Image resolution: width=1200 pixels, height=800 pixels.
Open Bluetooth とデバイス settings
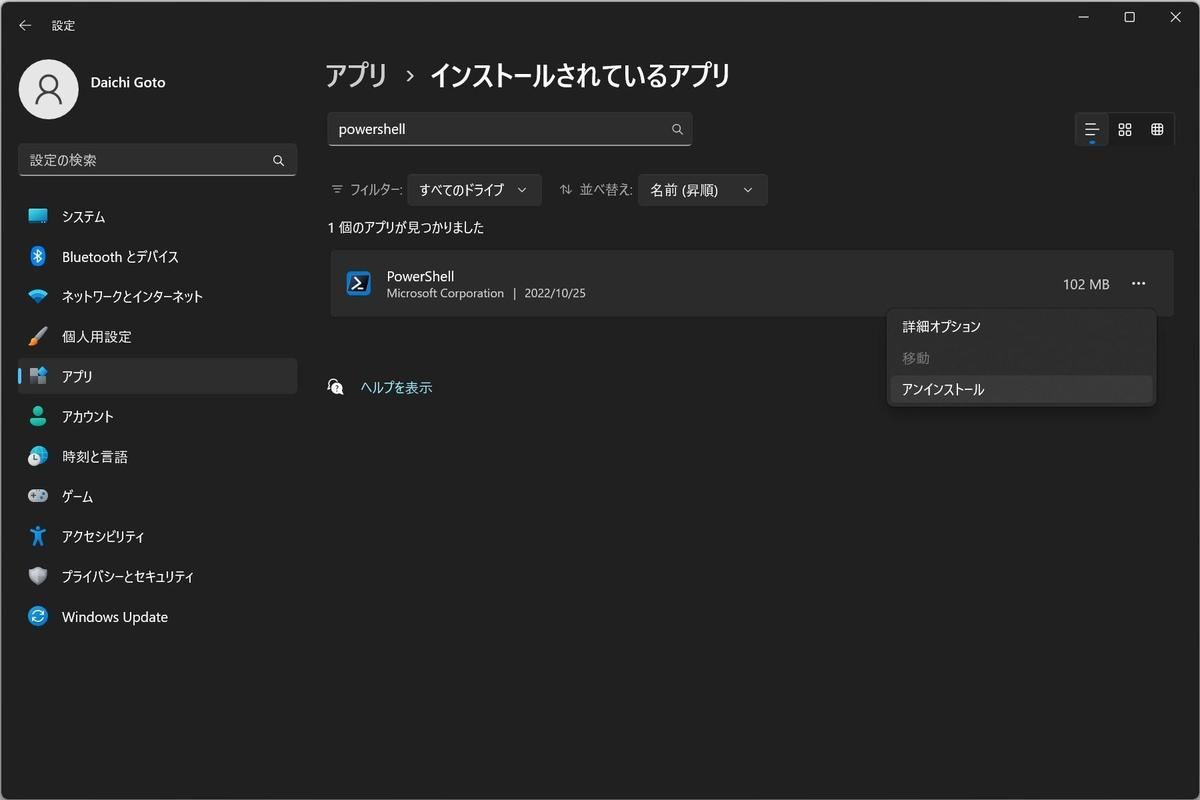tap(158, 256)
